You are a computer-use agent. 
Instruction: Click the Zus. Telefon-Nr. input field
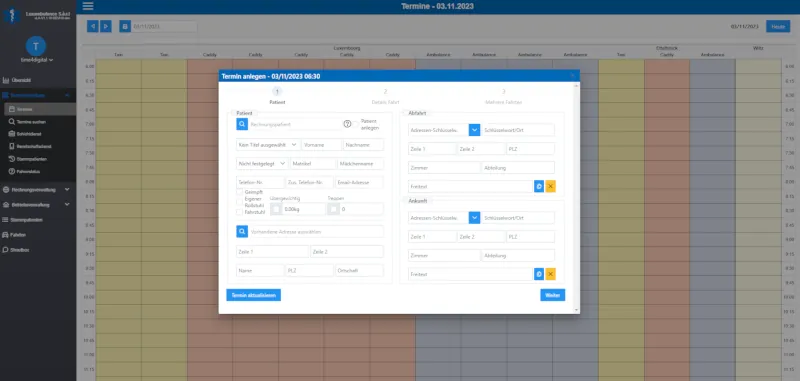point(309,183)
